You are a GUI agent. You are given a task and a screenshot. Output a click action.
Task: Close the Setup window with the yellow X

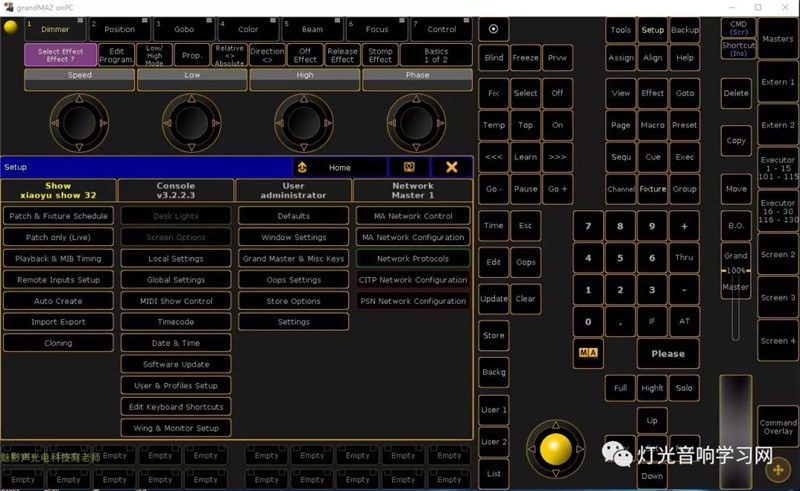[x=452, y=167]
